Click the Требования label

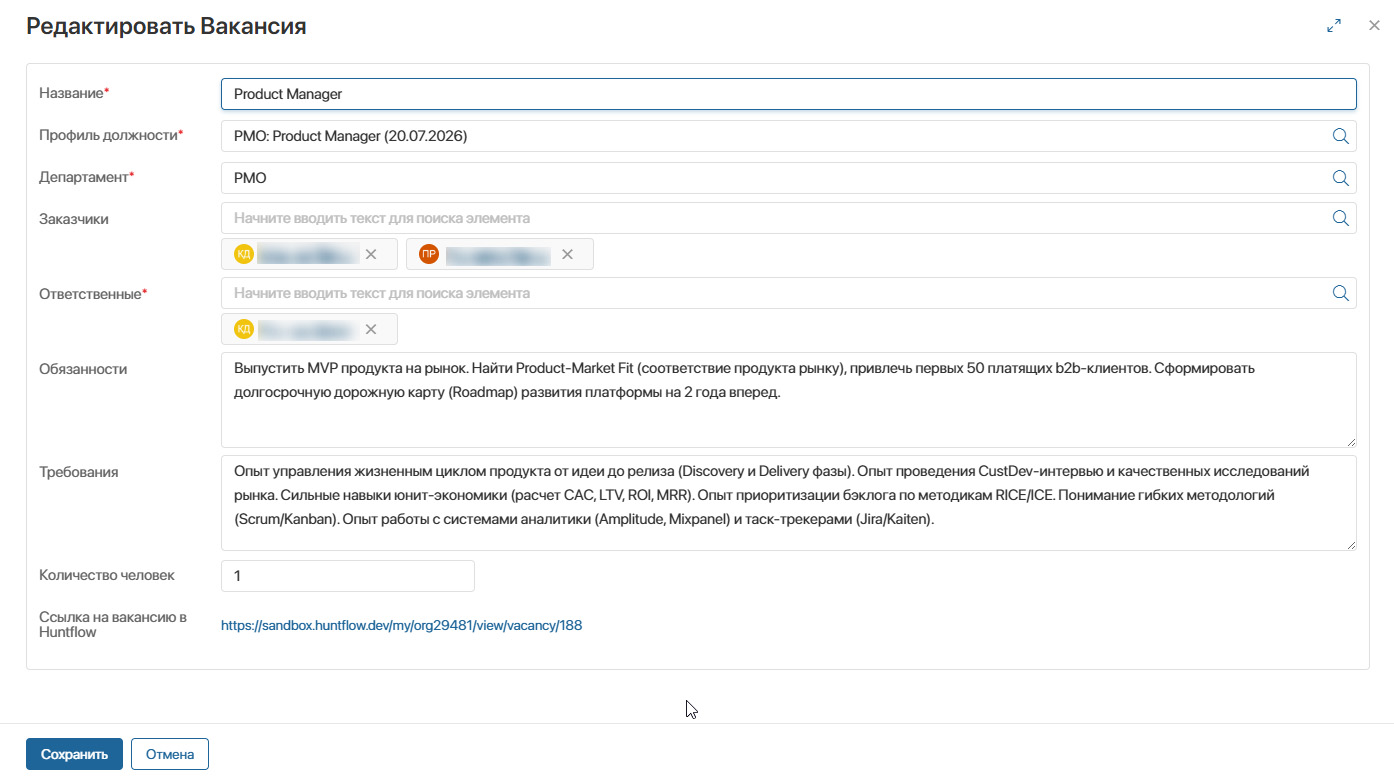point(78,472)
